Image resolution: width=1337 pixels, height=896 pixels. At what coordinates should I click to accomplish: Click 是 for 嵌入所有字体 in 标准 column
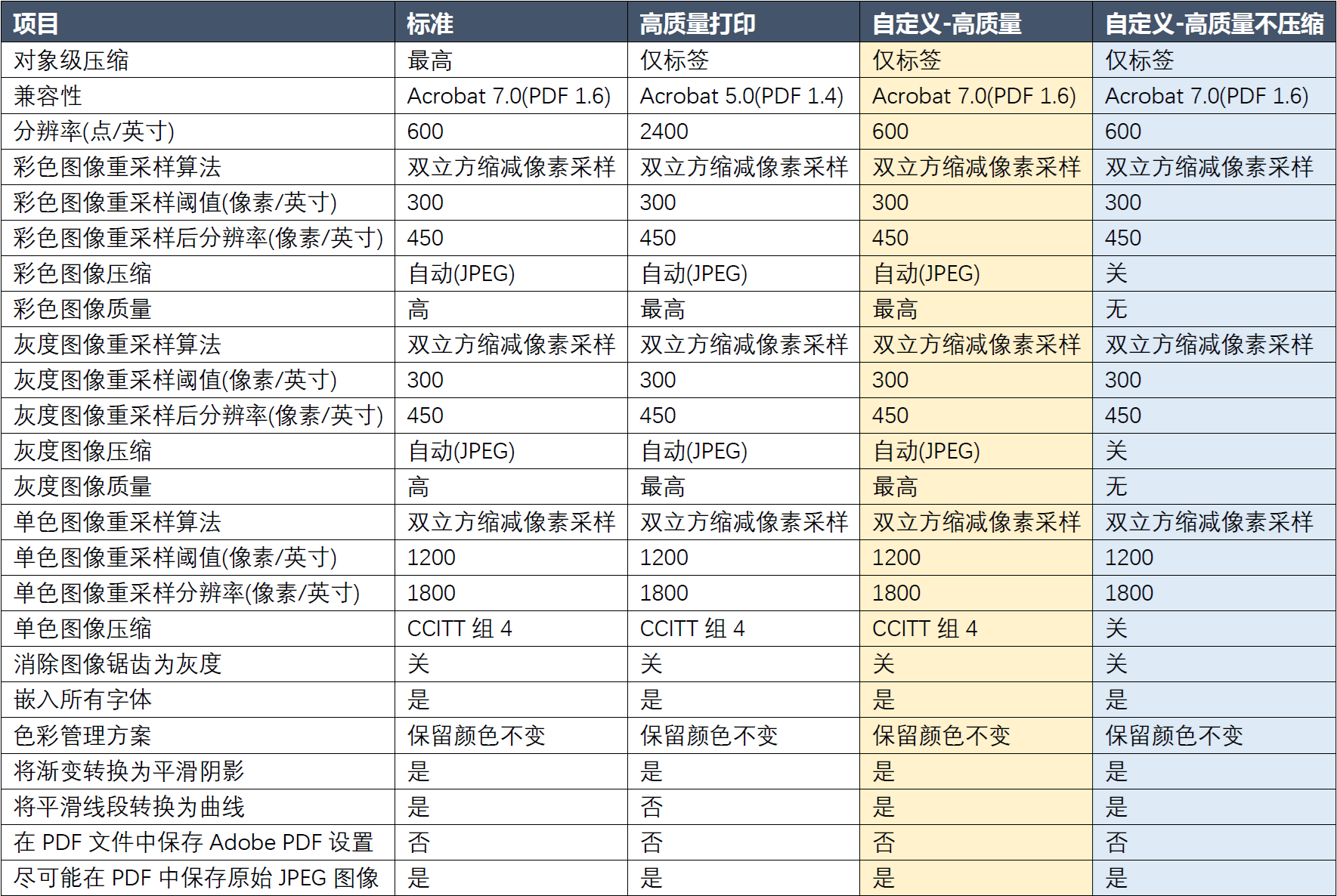419,700
